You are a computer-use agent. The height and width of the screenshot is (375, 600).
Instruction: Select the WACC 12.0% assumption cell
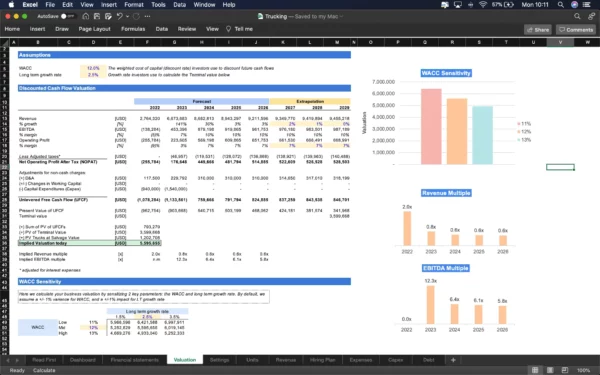coord(93,68)
